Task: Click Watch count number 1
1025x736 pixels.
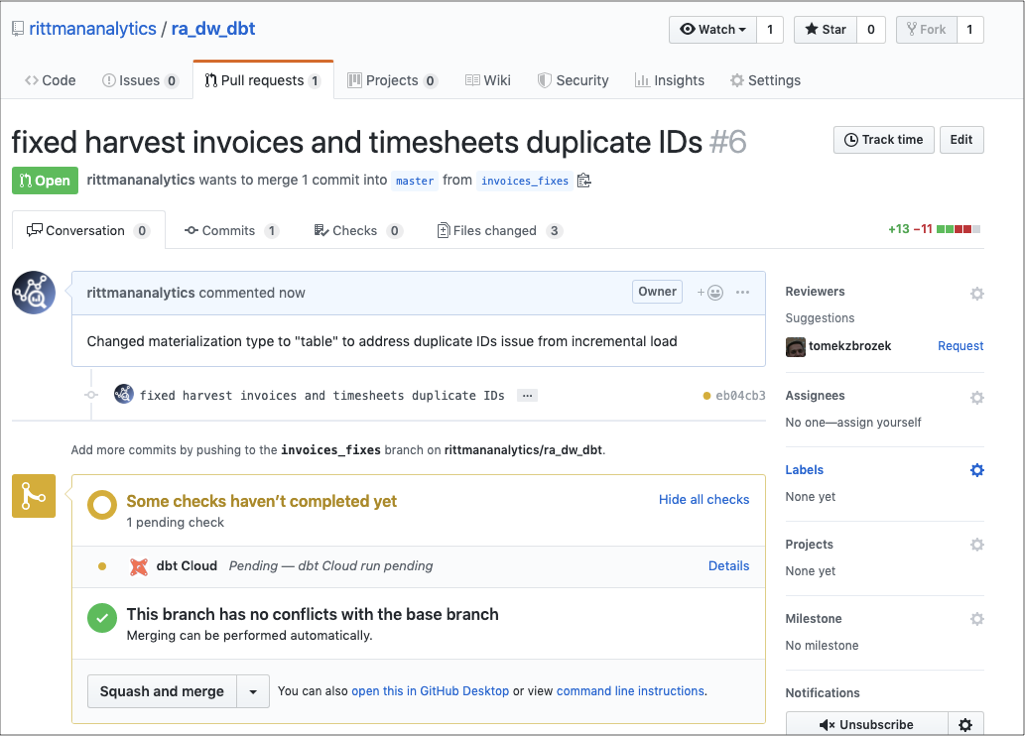Action: tap(770, 29)
